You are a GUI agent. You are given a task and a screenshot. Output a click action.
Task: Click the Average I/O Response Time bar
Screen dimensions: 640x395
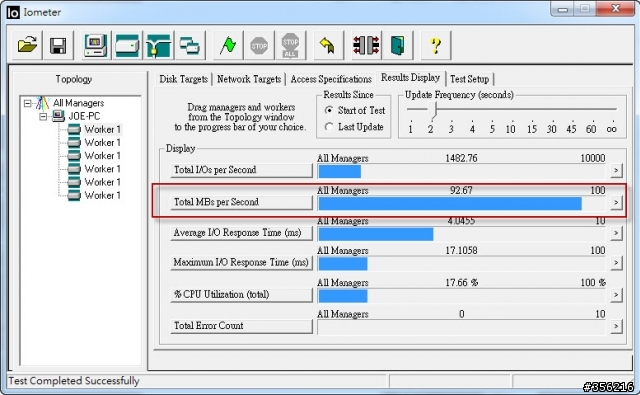(462, 234)
